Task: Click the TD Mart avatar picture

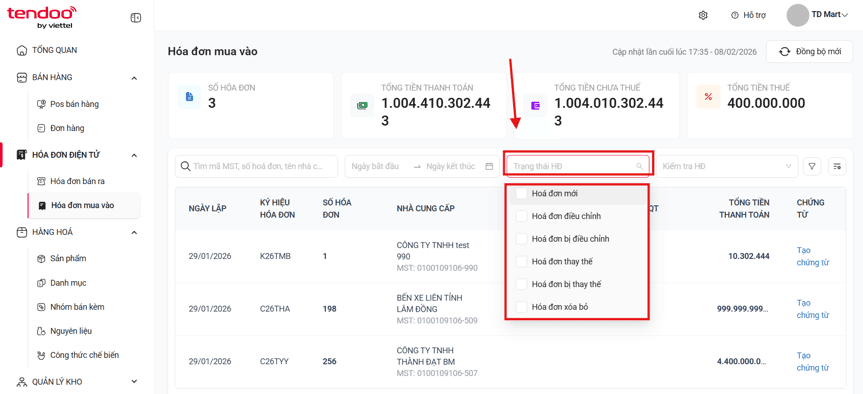Action: click(x=798, y=15)
